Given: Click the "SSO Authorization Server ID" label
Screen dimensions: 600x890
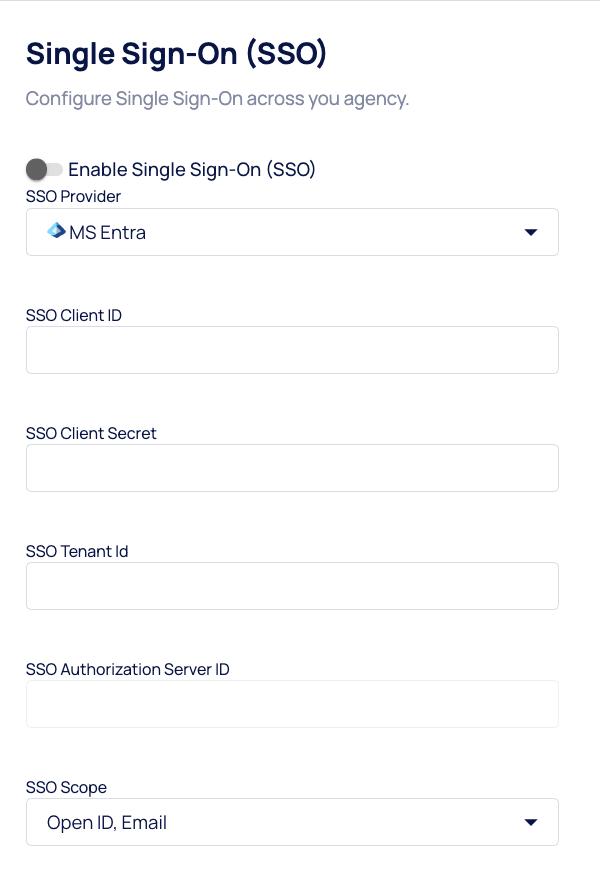Looking at the screenshot, I should (x=128, y=669).
